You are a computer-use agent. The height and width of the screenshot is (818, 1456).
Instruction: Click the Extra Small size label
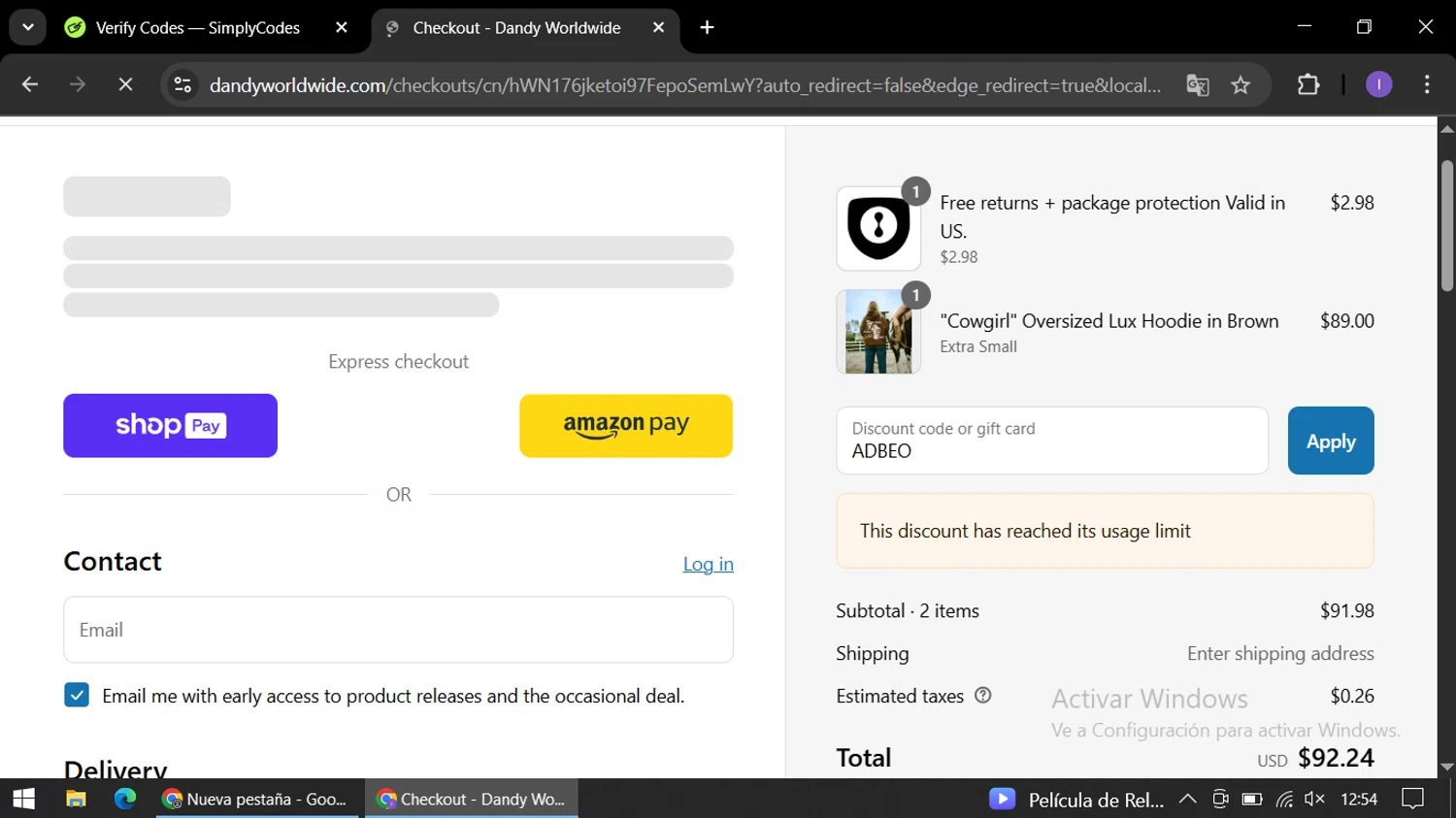(x=978, y=346)
